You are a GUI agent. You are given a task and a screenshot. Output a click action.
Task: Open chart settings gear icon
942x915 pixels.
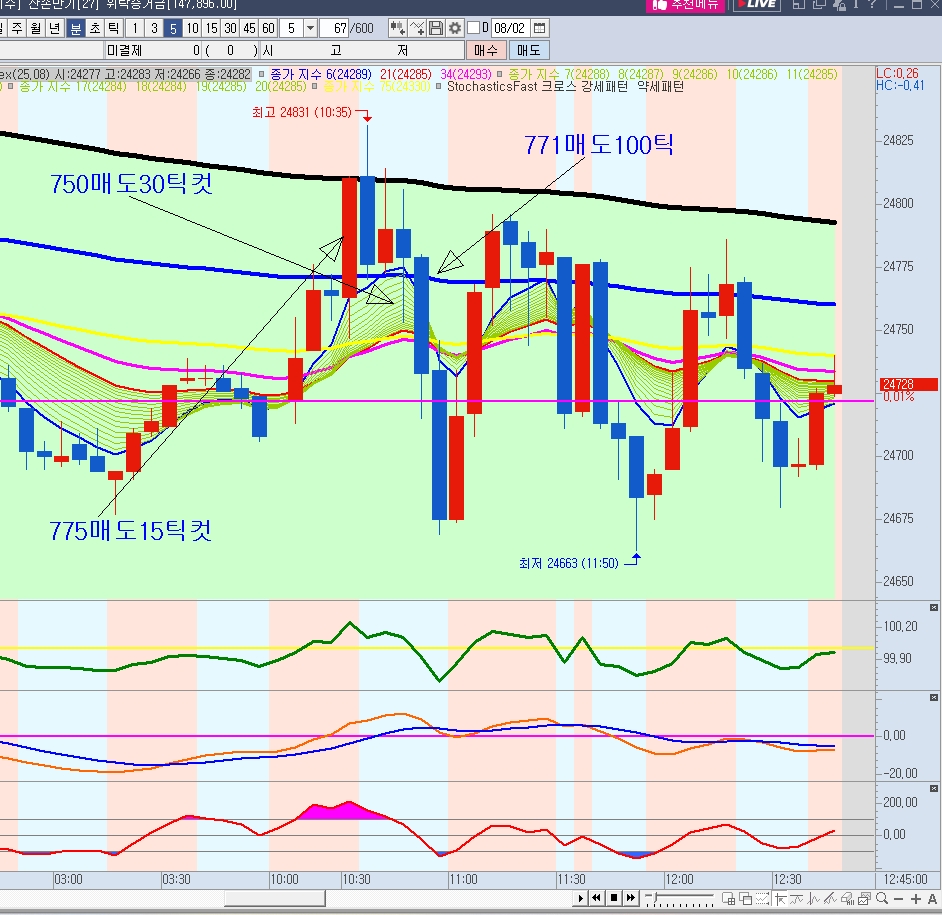[455, 28]
